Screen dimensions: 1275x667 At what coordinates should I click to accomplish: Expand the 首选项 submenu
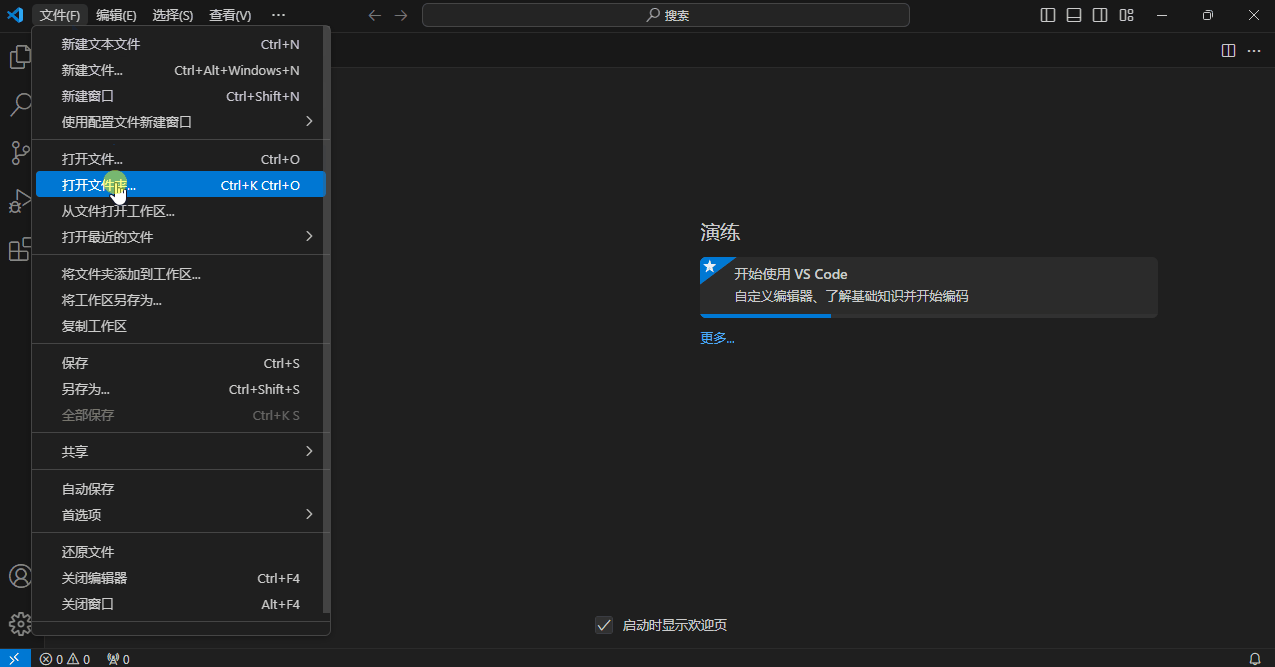coord(178,514)
